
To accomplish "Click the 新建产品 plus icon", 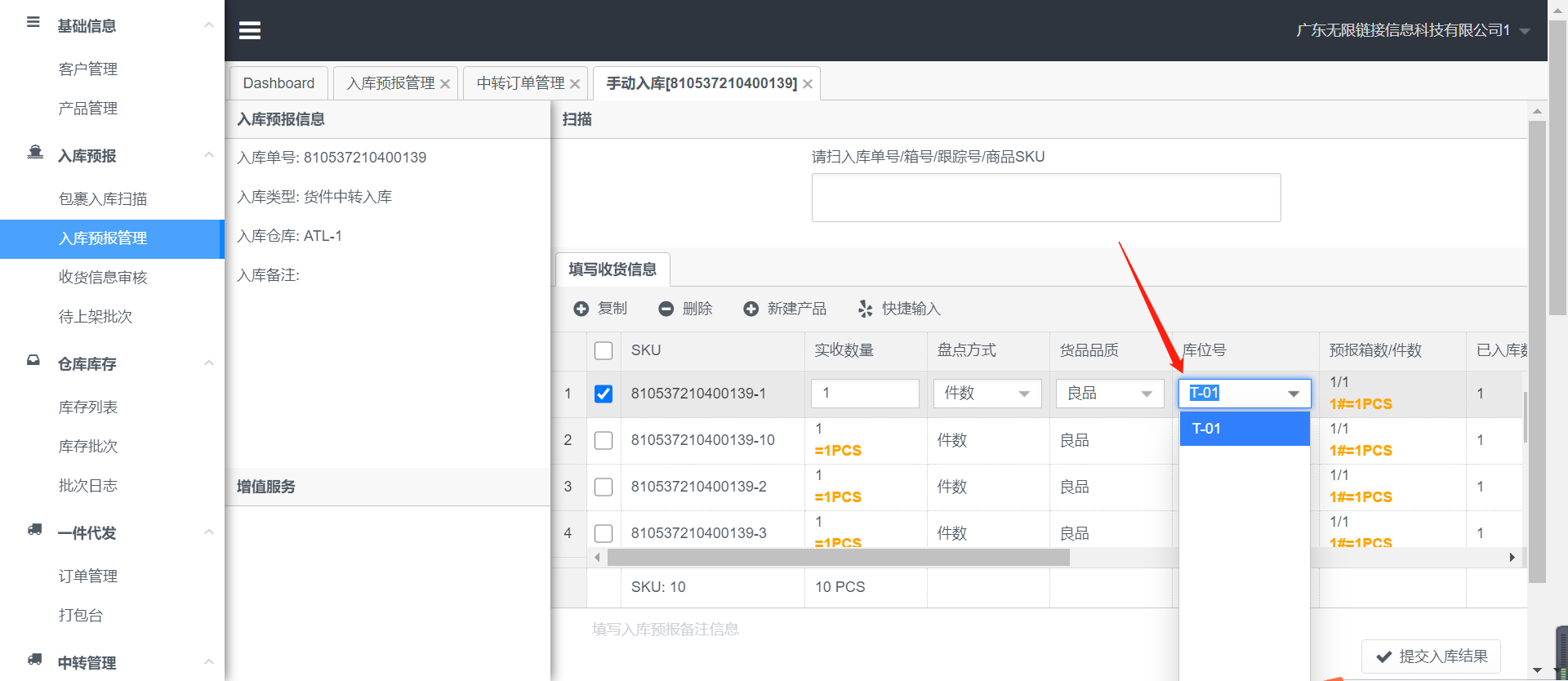I will click(x=751, y=309).
